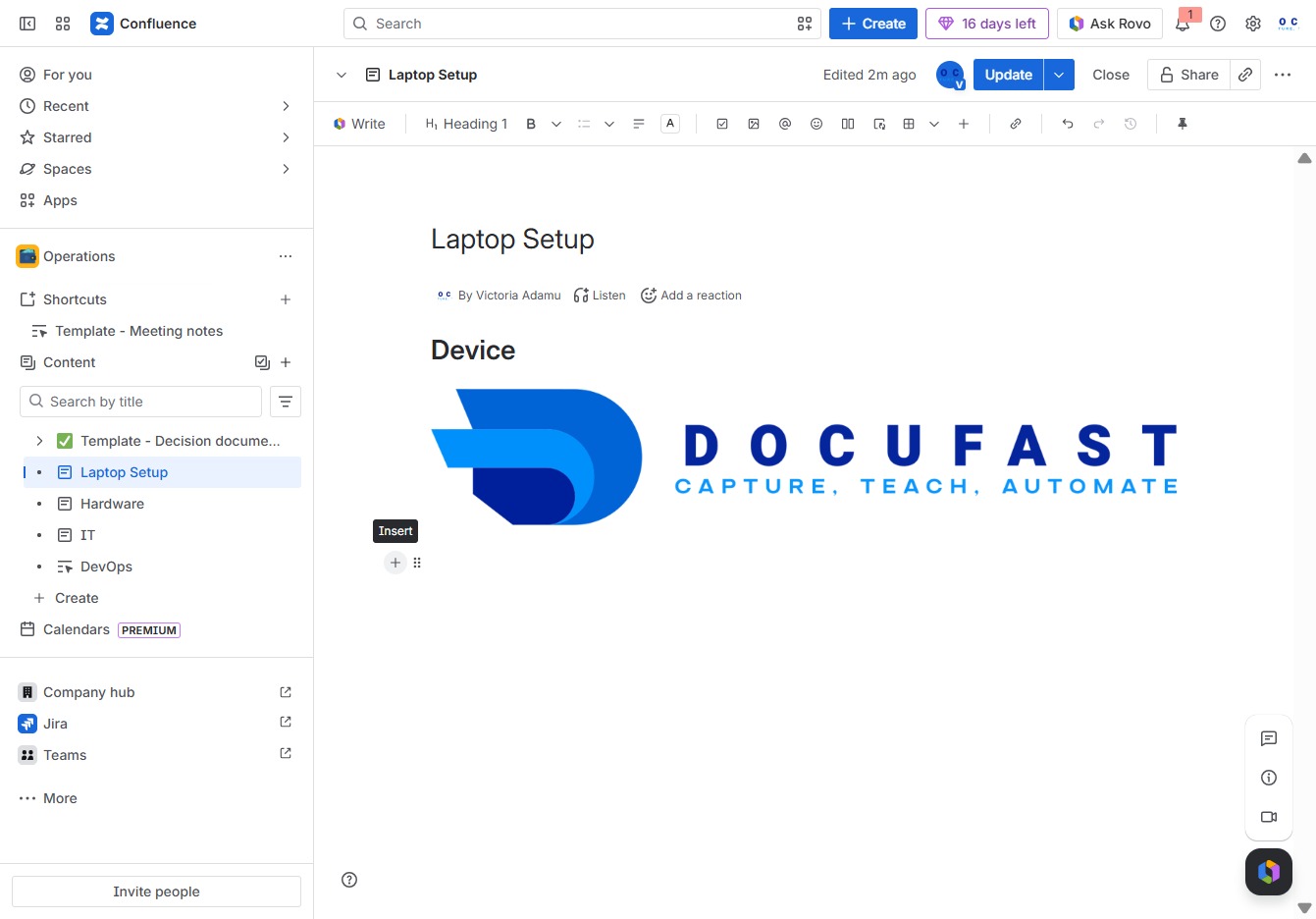The image size is (1316, 919).
Task: Collapse the sidebar with the top-left panel icon
Action: pyautogui.click(x=27, y=24)
